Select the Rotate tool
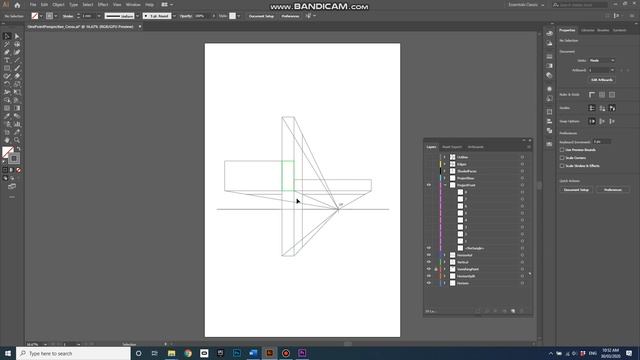Viewport: 640px width, 360px height. tap(7, 84)
